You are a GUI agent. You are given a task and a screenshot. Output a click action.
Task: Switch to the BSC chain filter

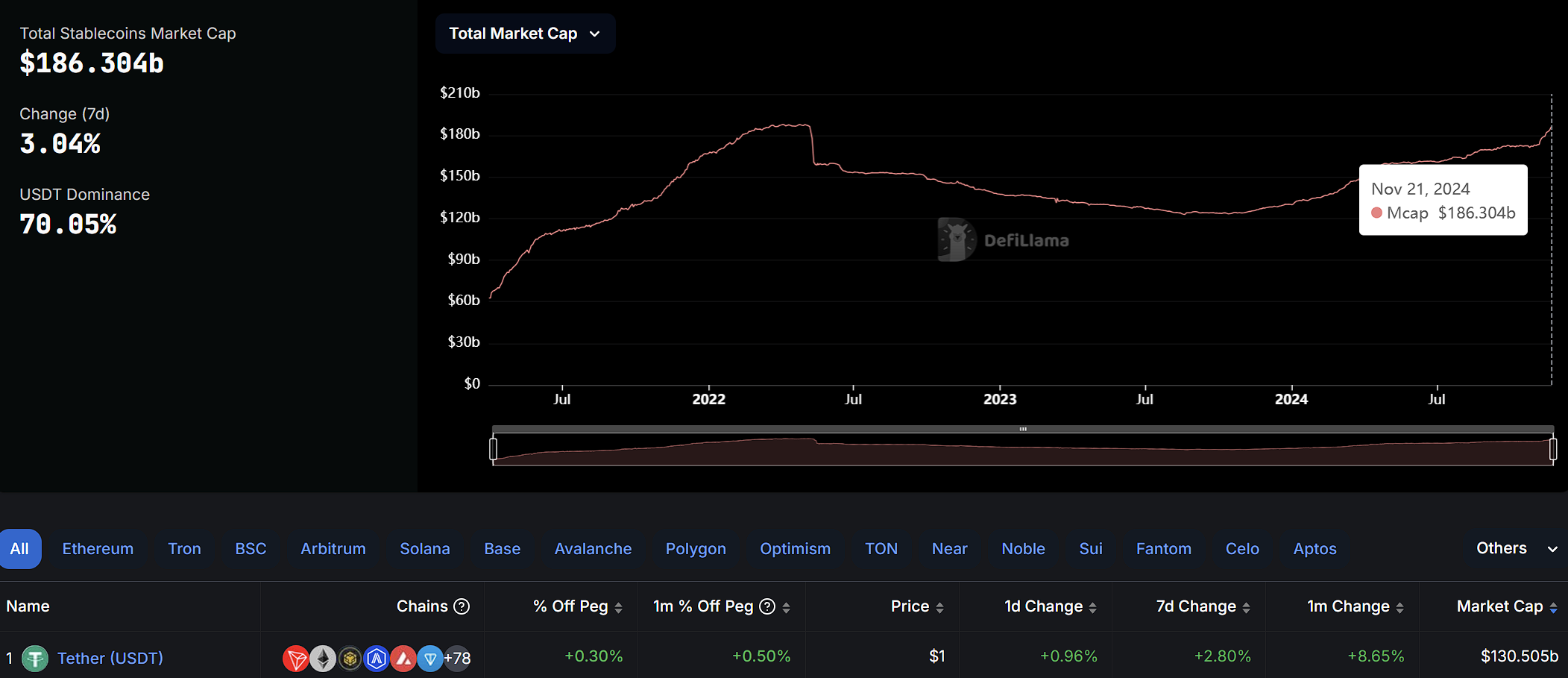pyautogui.click(x=251, y=549)
